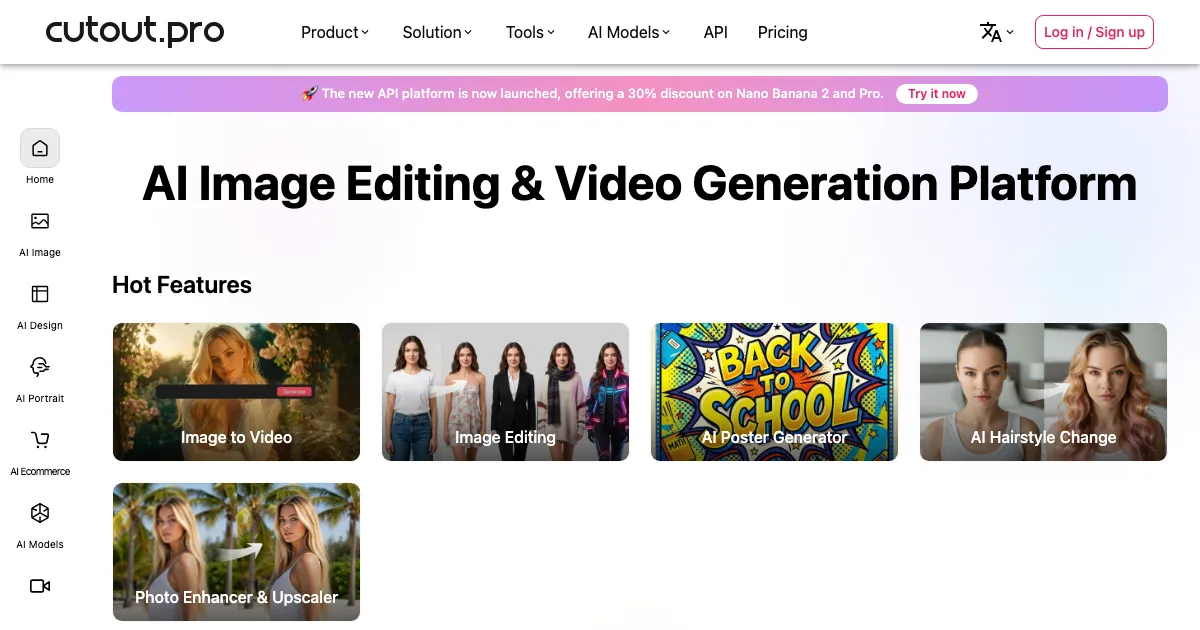The image size is (1200, 630).
Task: Open the language translation selector
Action: click(996, 32)
